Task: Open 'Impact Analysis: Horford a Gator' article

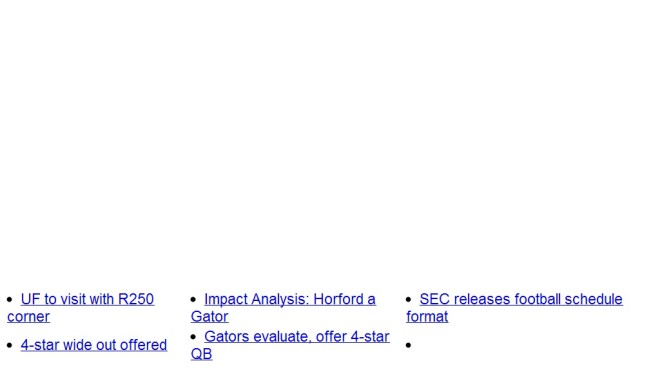Action: [x=290, y=299]
